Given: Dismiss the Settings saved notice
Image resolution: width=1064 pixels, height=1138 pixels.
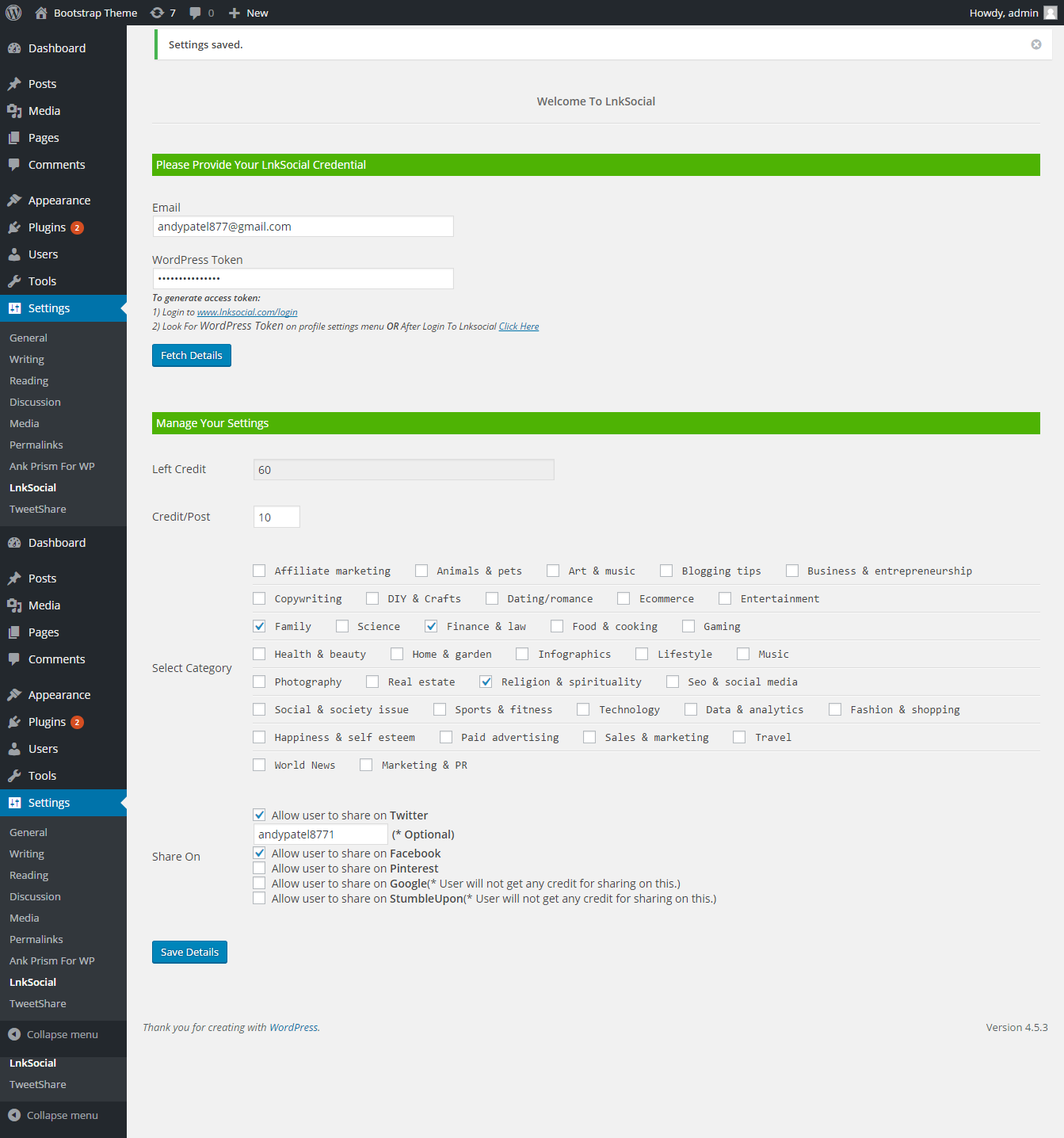Looking at the screenshot, I should [1036, 44].
